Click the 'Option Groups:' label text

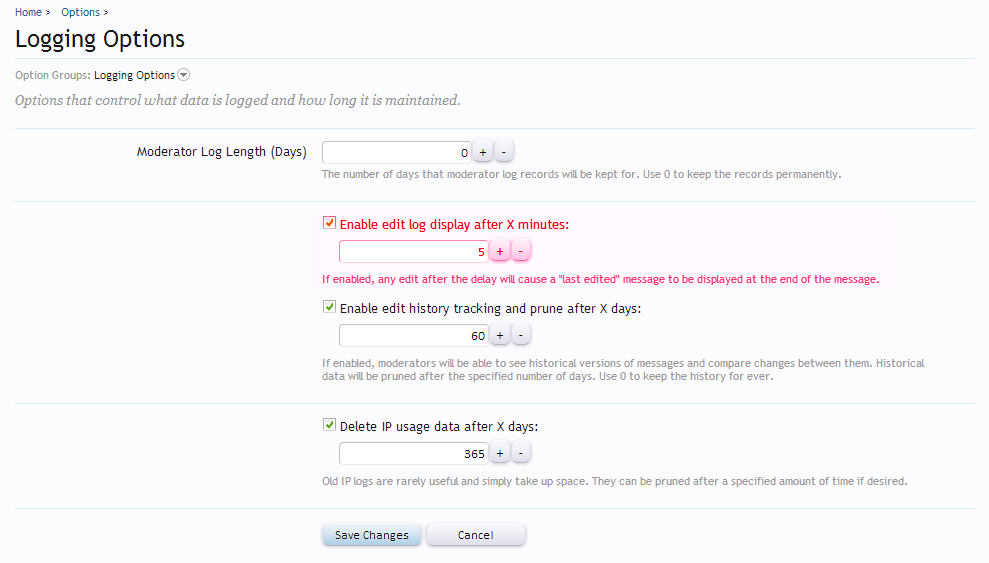[x=53, y=75]
